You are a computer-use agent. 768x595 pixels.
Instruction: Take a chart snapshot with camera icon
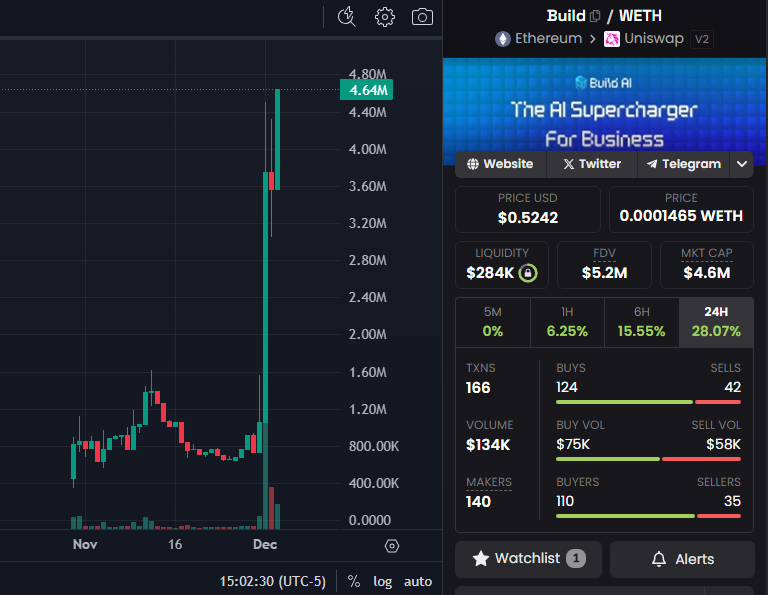tap(422, 17)
